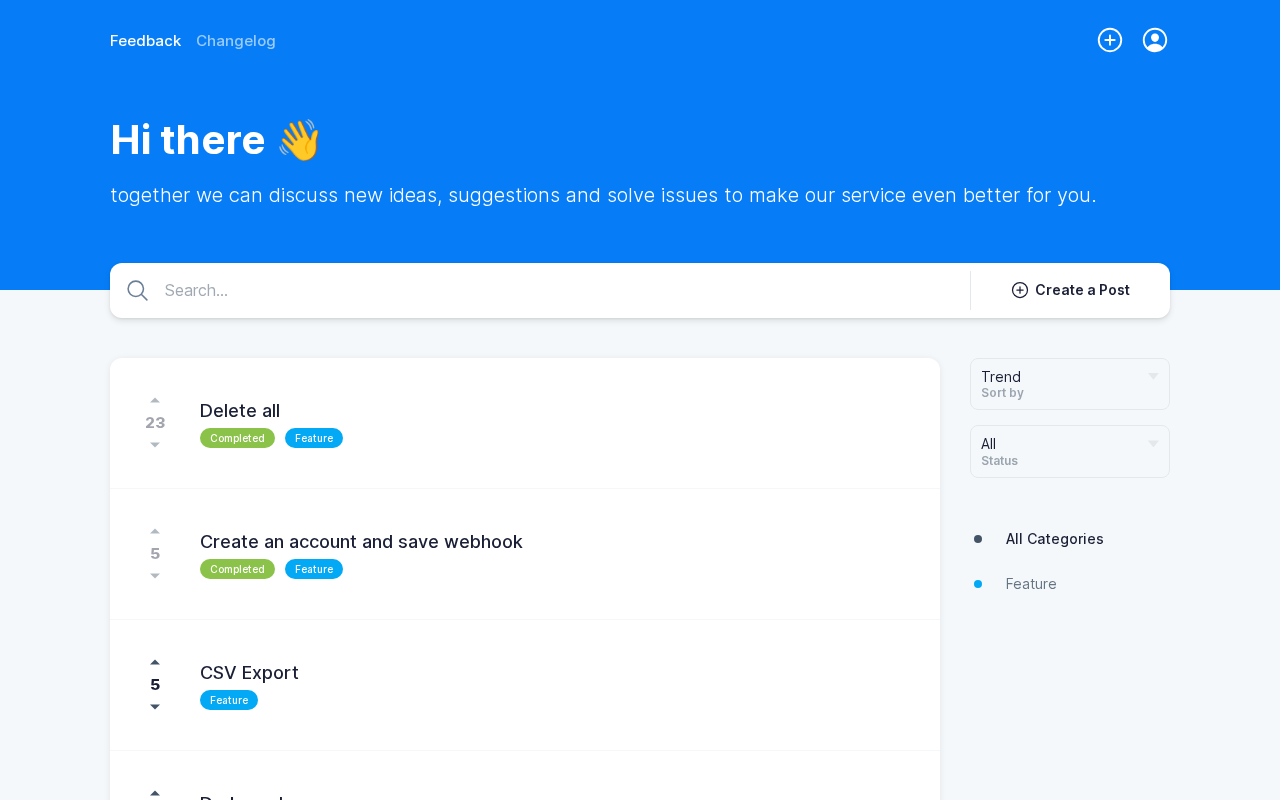Upvote "Create an account and save webhook"
1280x800 pixels.
[155, 532]
